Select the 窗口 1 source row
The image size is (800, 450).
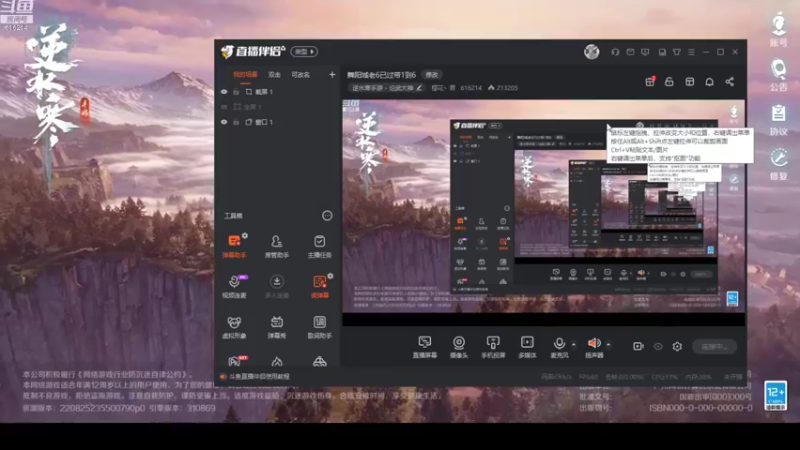coord(278,122)
